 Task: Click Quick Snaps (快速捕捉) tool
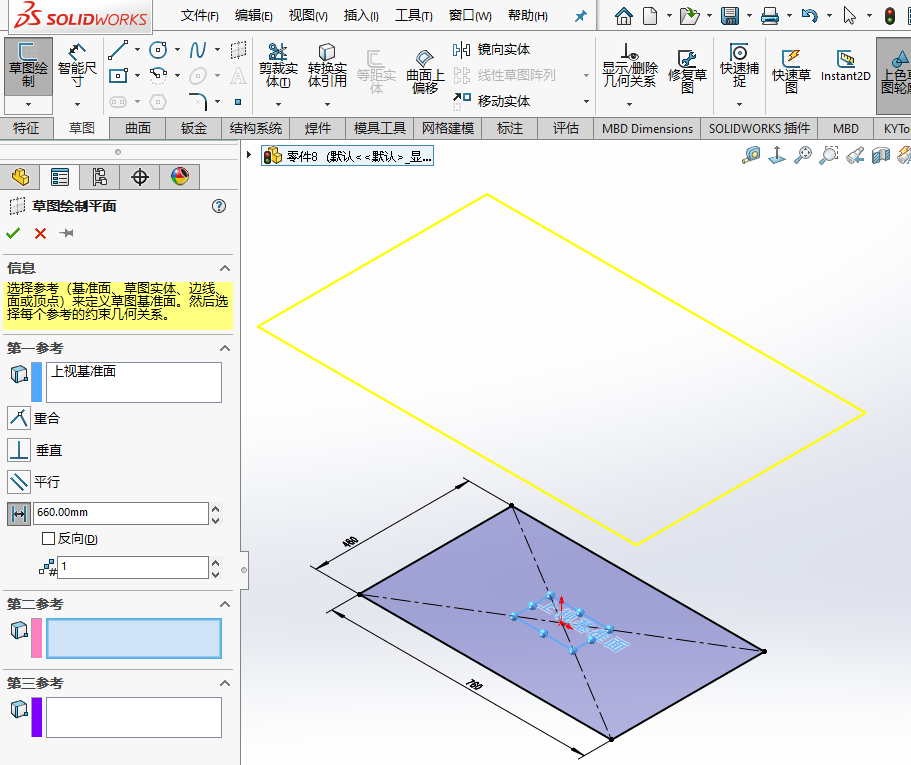[739, 66]
